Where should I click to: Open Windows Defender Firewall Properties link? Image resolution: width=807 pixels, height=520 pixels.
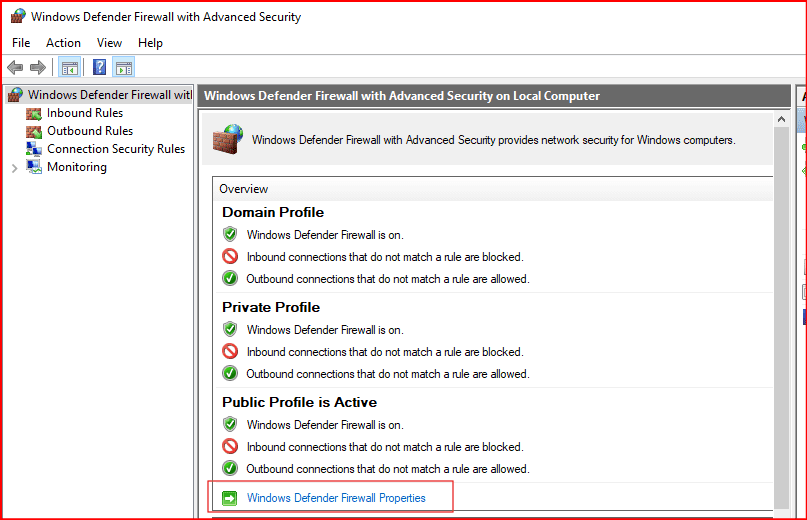pos(336,498)
